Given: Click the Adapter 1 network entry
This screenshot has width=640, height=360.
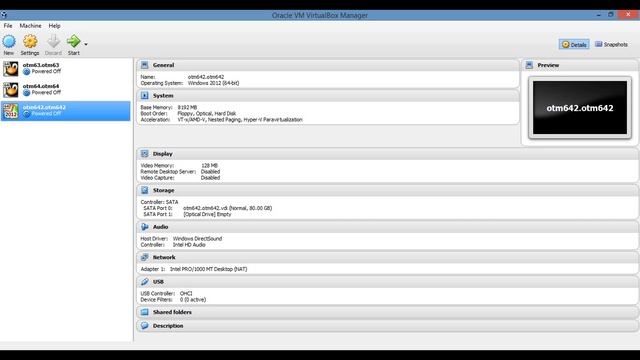Looking at the screenshot, I should (194, 269).
